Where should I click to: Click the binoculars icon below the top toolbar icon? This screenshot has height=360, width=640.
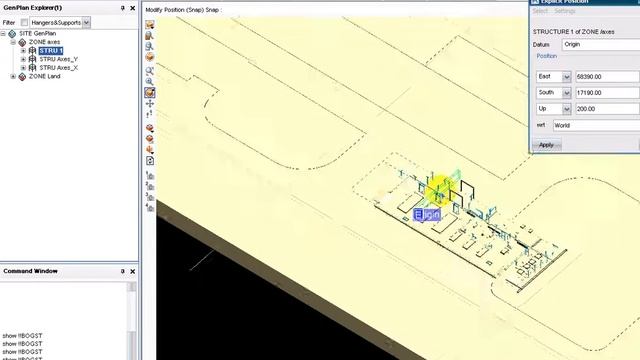[150, 36]
